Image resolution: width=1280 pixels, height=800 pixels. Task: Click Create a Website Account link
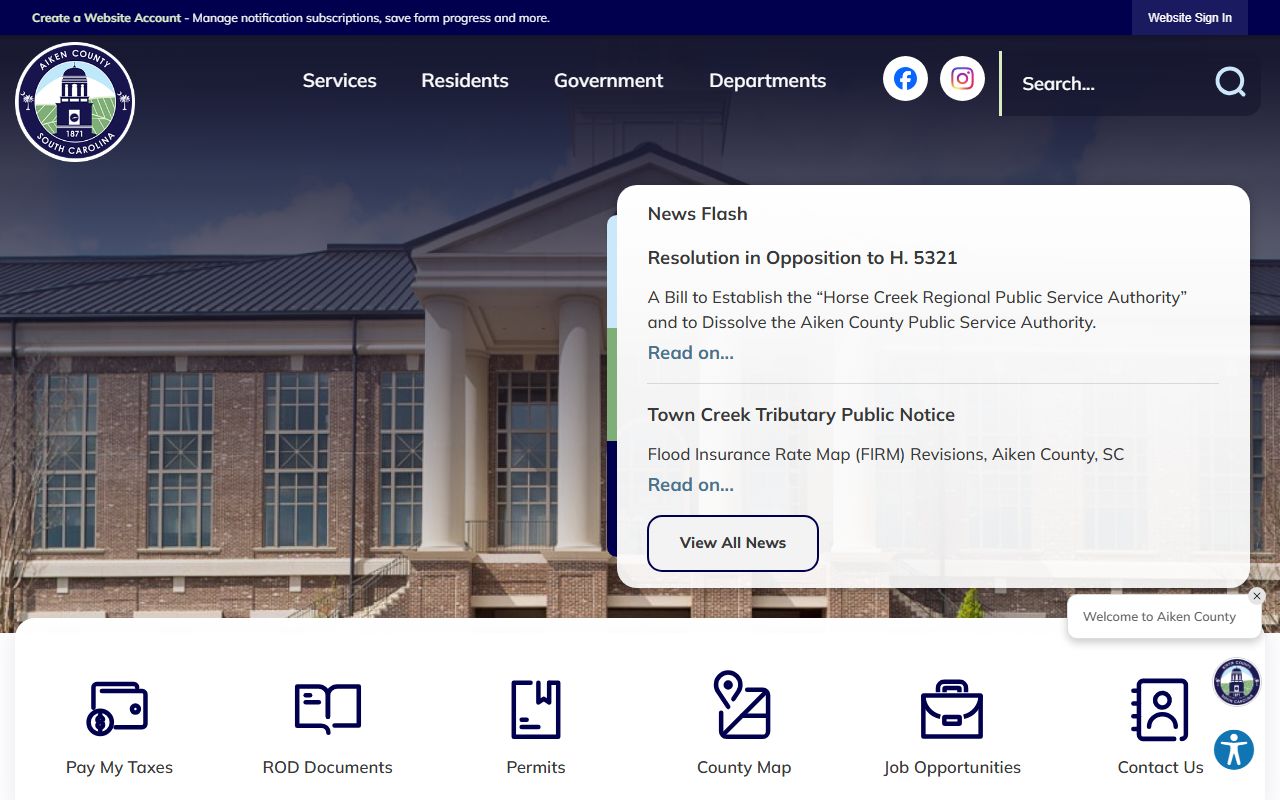[107, 18]
